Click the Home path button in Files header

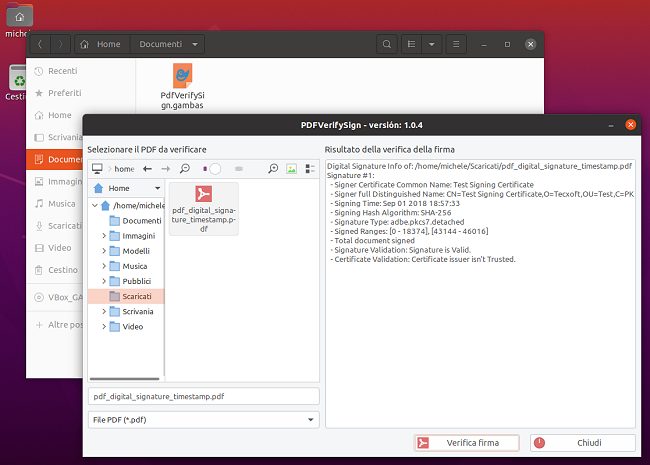coord(102,44)
